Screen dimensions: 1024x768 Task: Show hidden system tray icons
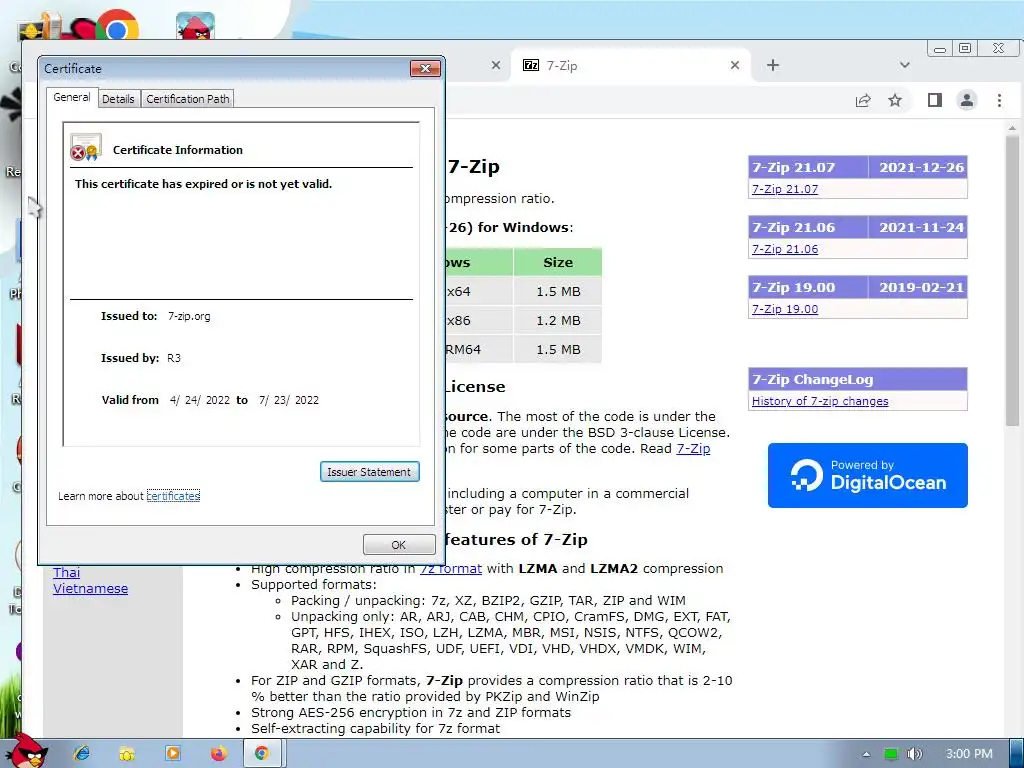tap(866, 754)
